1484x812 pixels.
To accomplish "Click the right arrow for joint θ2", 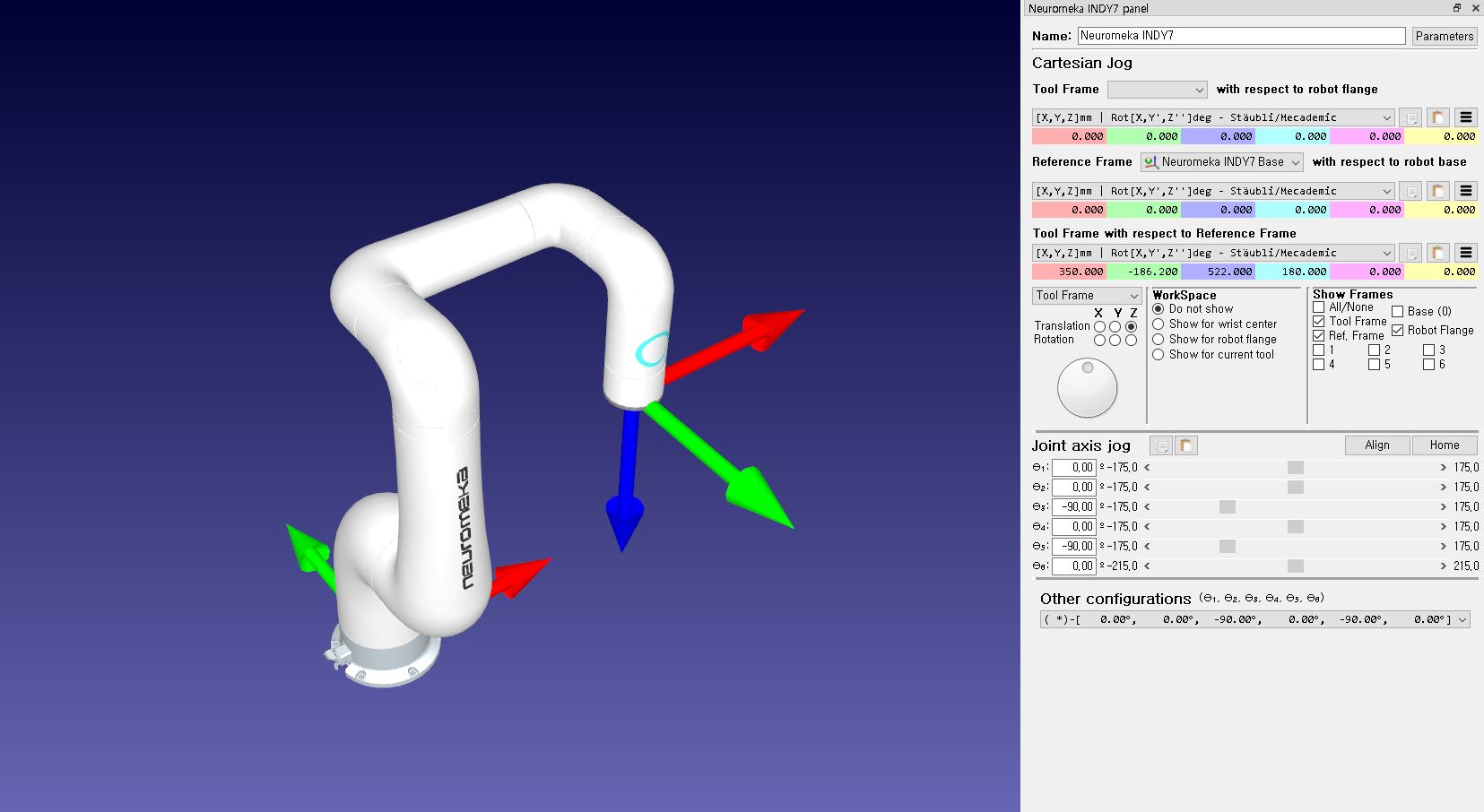I will [x=1444, y=488].
